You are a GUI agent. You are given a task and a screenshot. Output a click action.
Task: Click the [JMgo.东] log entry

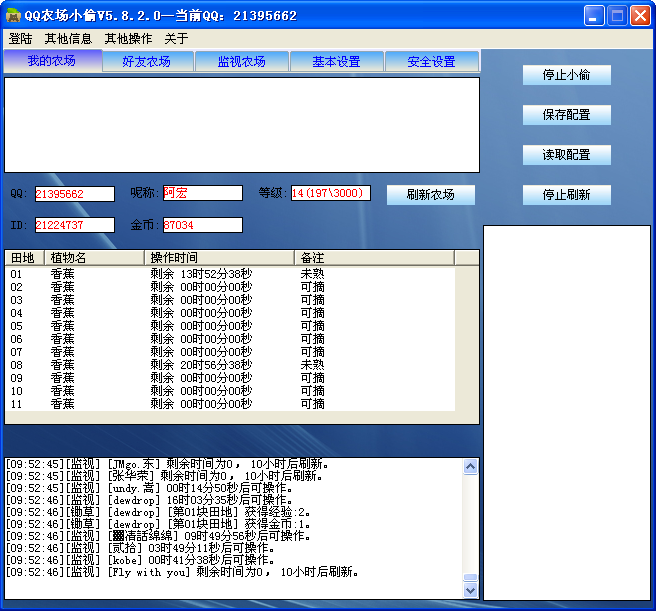click(167, 464)
